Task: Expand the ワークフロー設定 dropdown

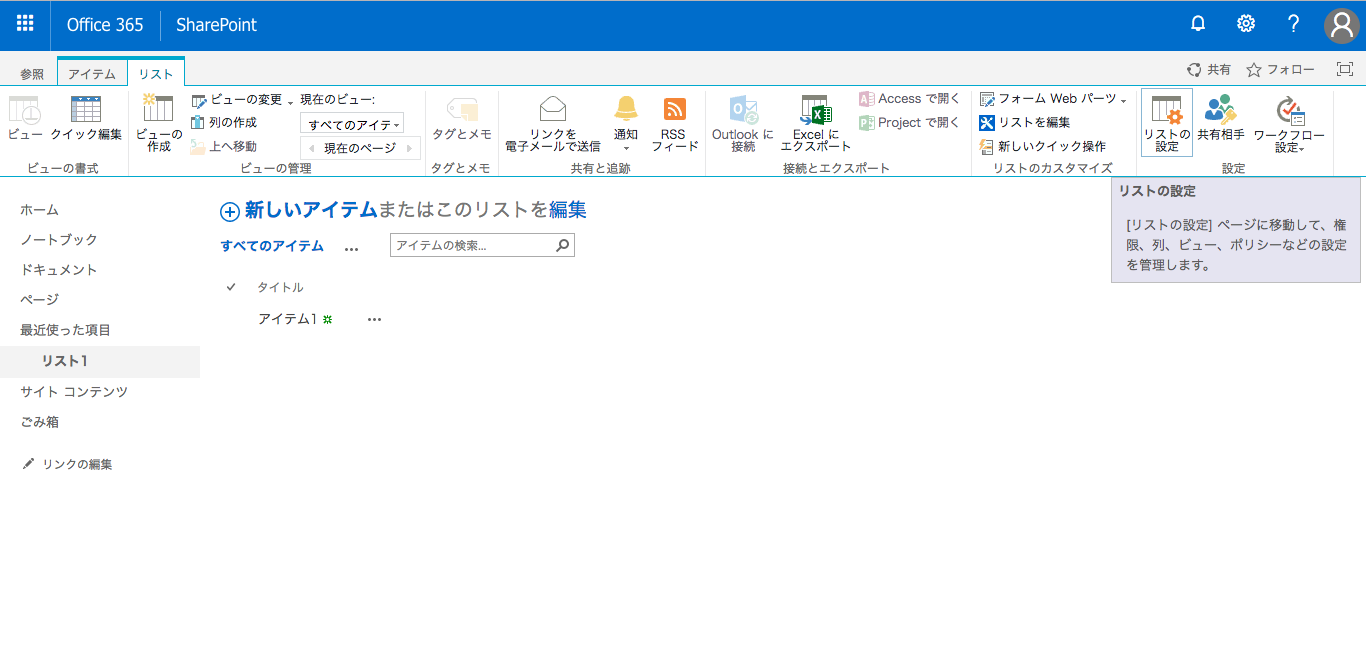Action: [1286, 120]
